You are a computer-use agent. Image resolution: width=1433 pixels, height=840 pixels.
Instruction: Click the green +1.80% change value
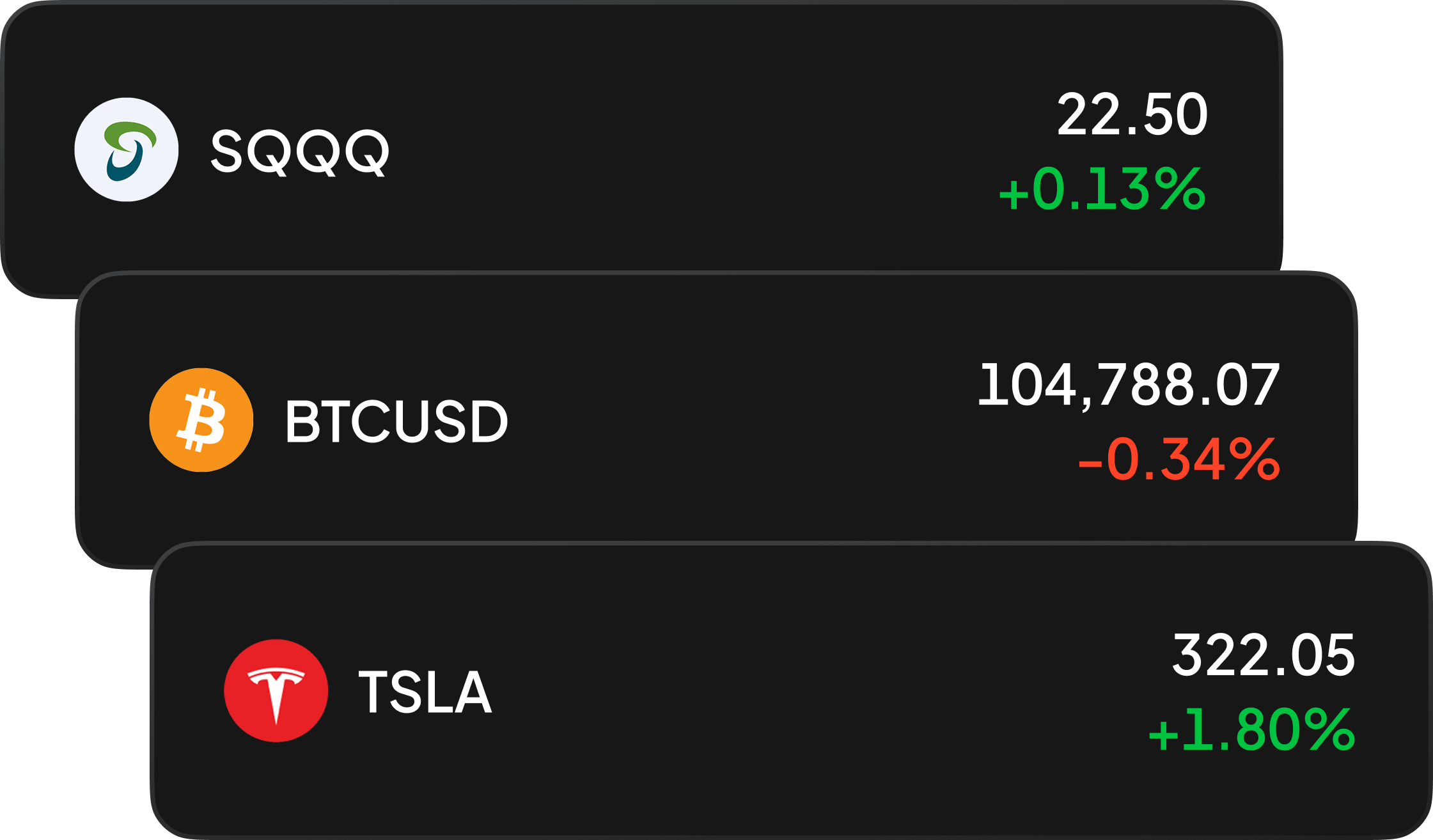click(1251, 730)
